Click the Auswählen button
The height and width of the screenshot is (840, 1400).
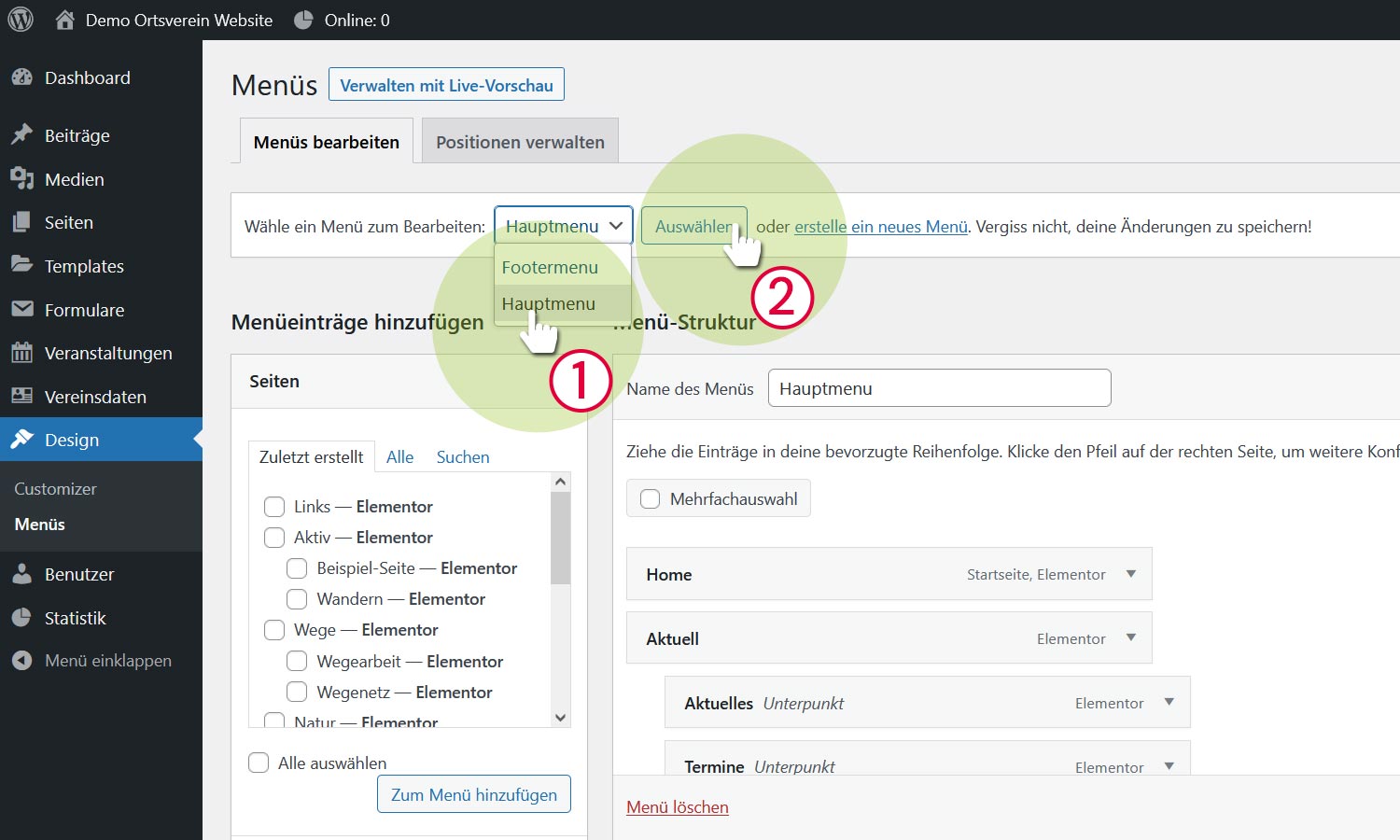pyautogui.click(x=693, y=226)
